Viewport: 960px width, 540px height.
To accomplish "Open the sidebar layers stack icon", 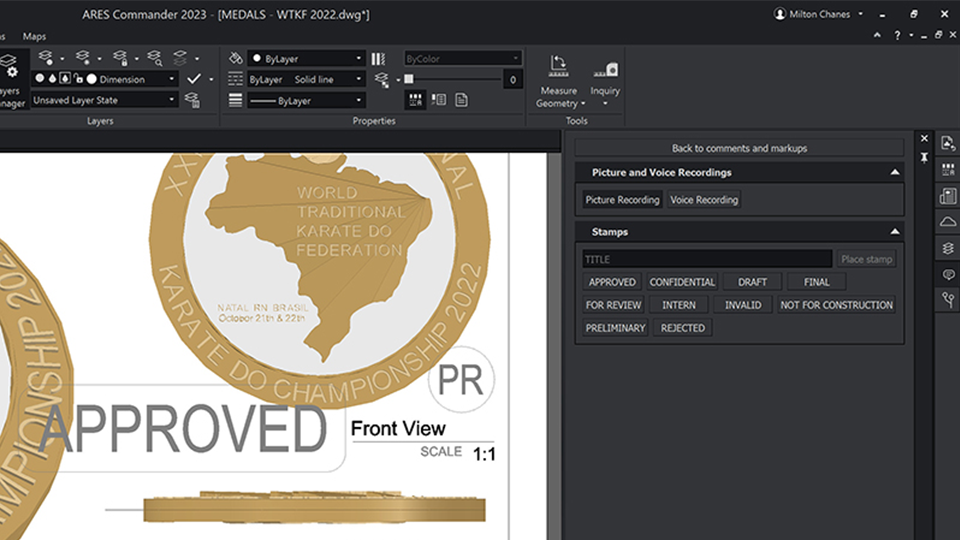I will pos(948,248).
